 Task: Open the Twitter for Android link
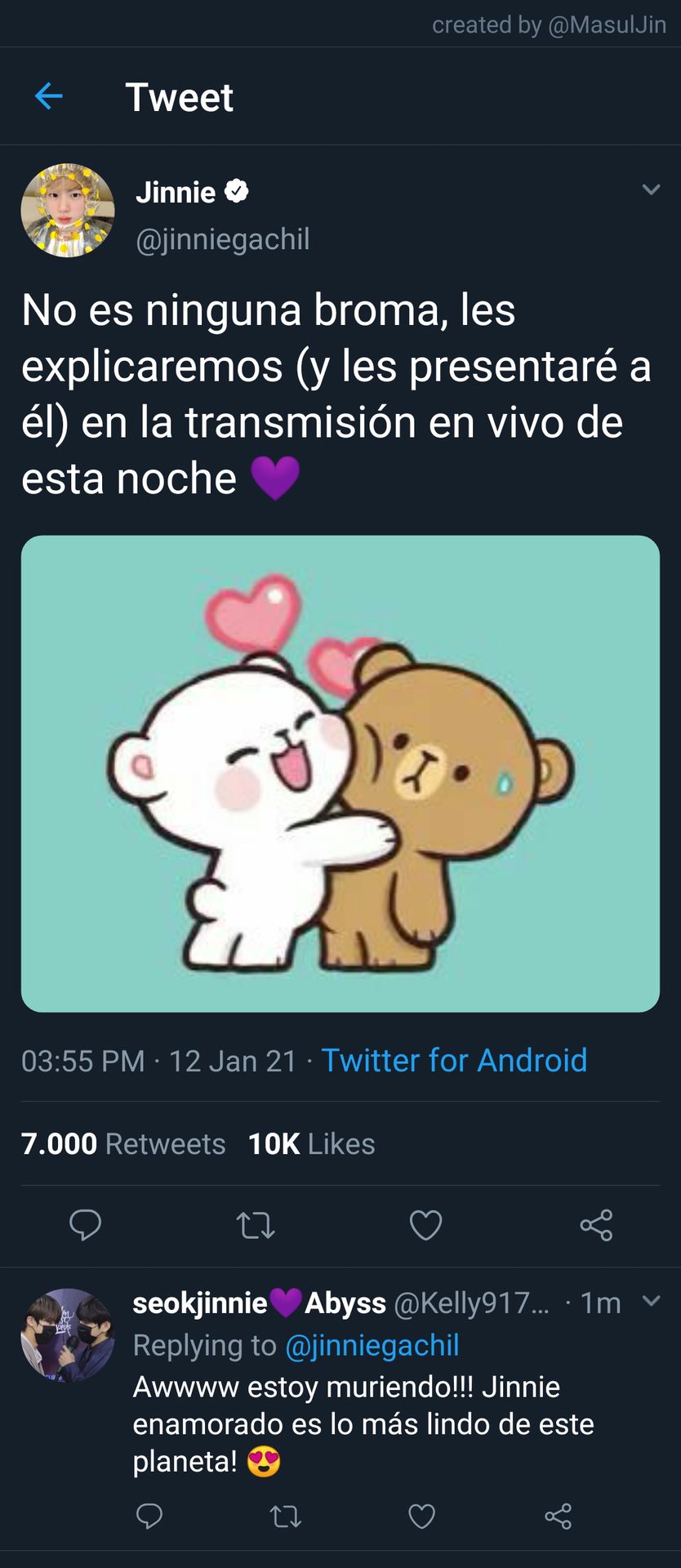click(454, 1060)
